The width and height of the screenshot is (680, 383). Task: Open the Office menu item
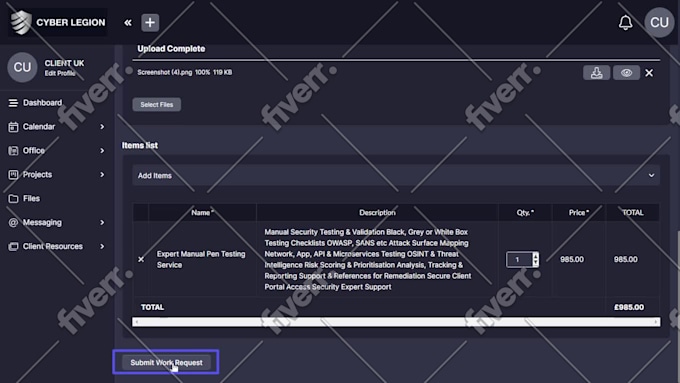[34, 151]
